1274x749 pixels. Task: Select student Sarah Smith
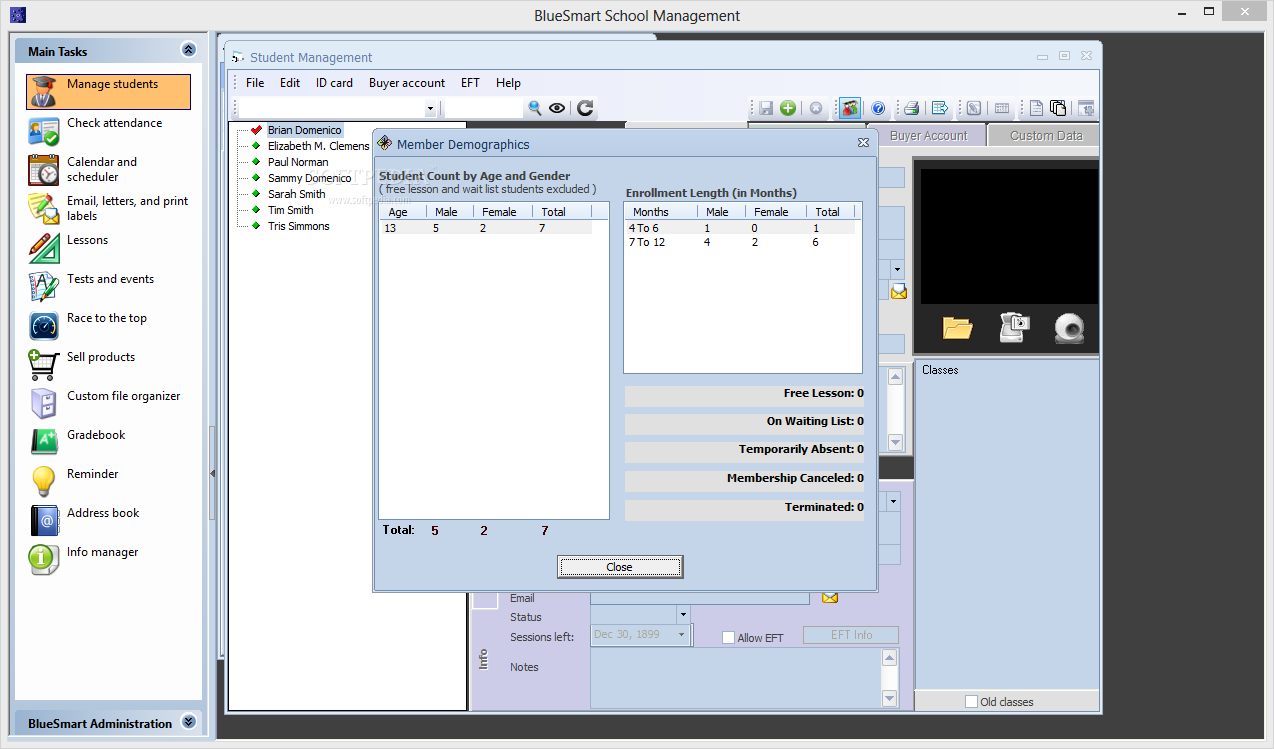click(x=296, y=194)
